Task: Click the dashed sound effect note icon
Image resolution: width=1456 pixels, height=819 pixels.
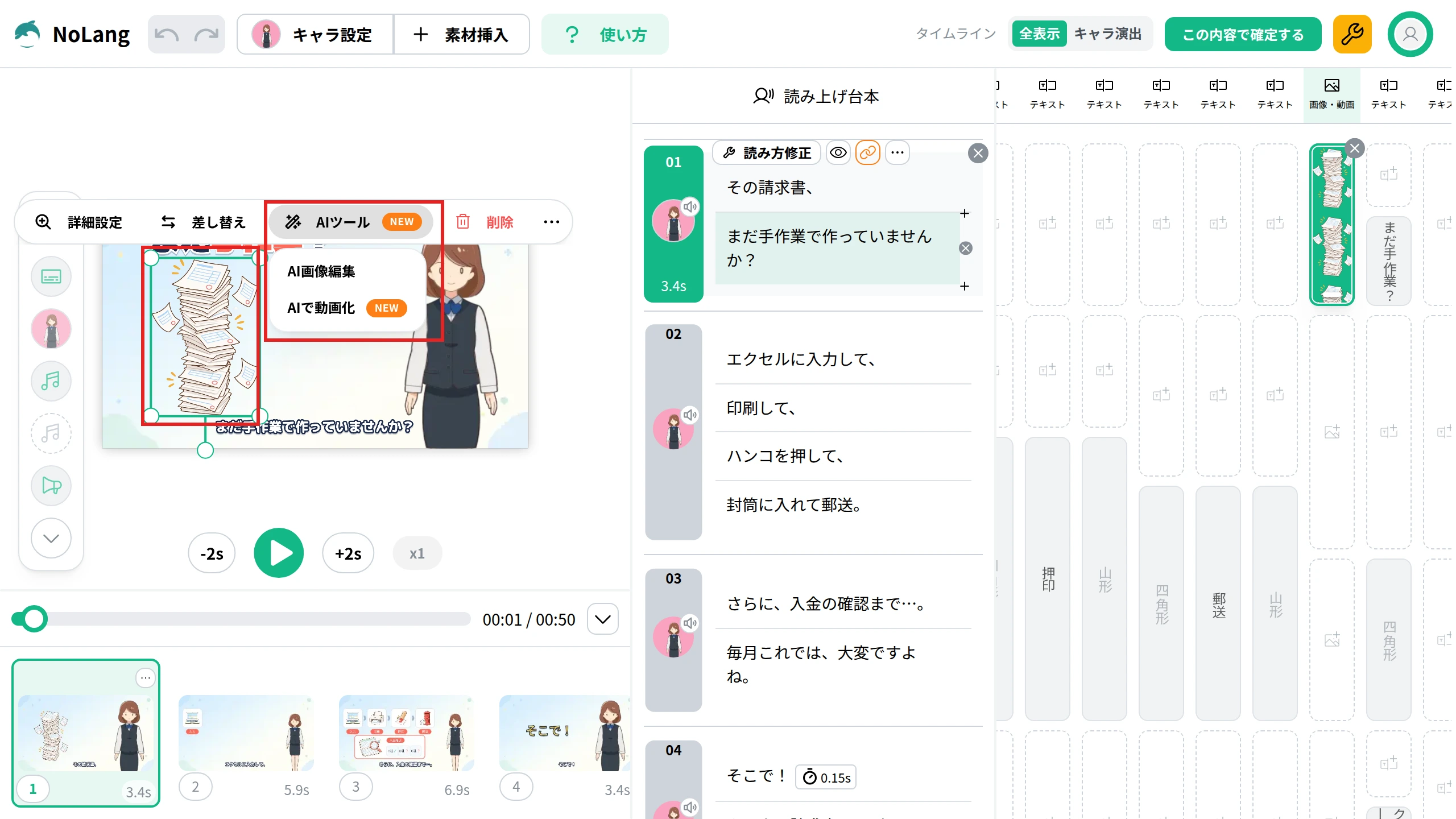Action: [x=51, y=433]
